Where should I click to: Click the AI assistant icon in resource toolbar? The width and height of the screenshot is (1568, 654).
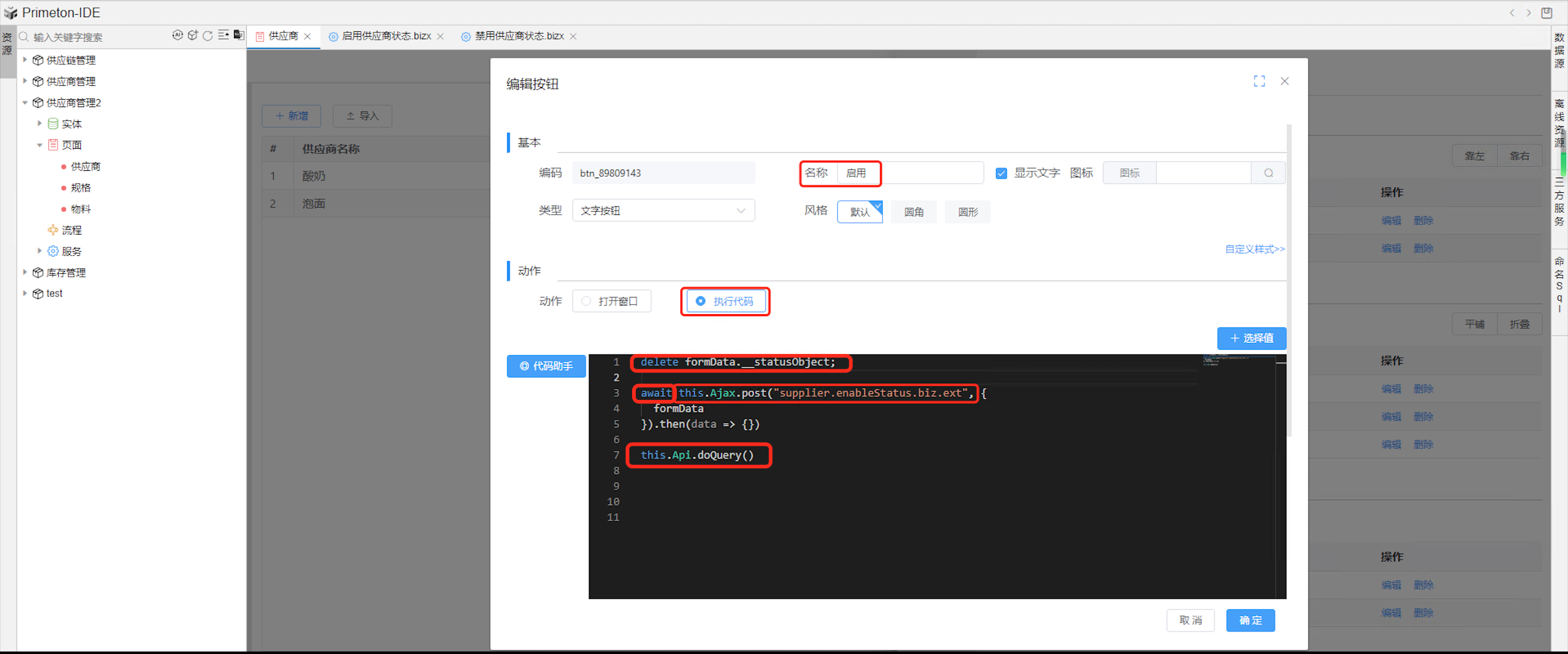click(x=177, y=36)
